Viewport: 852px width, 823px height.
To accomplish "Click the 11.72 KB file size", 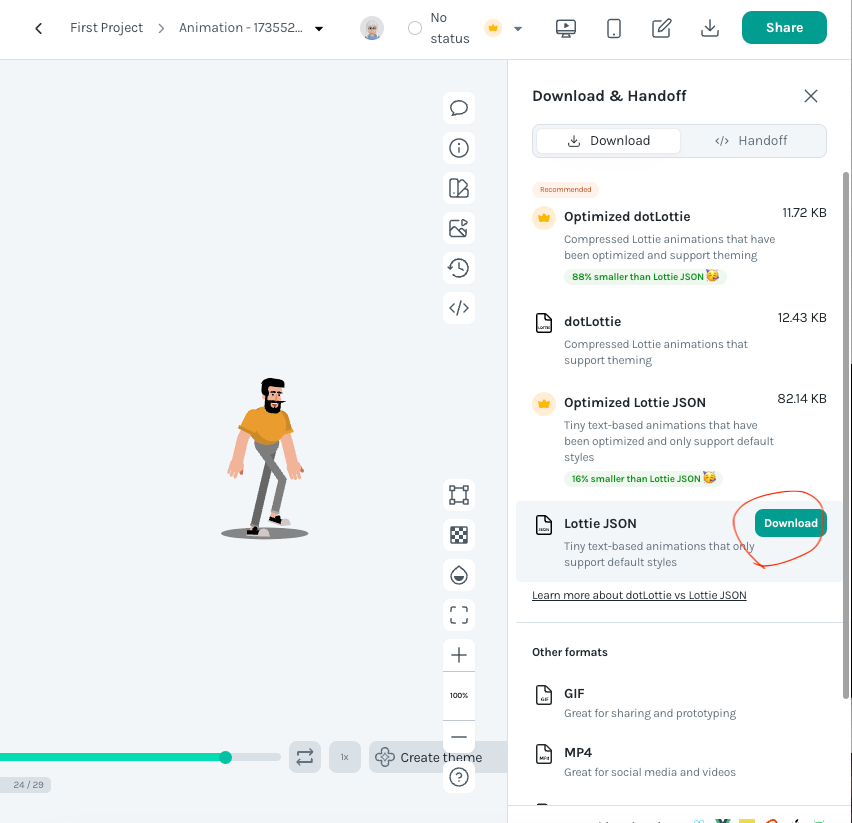I will [x=804, y=213].
